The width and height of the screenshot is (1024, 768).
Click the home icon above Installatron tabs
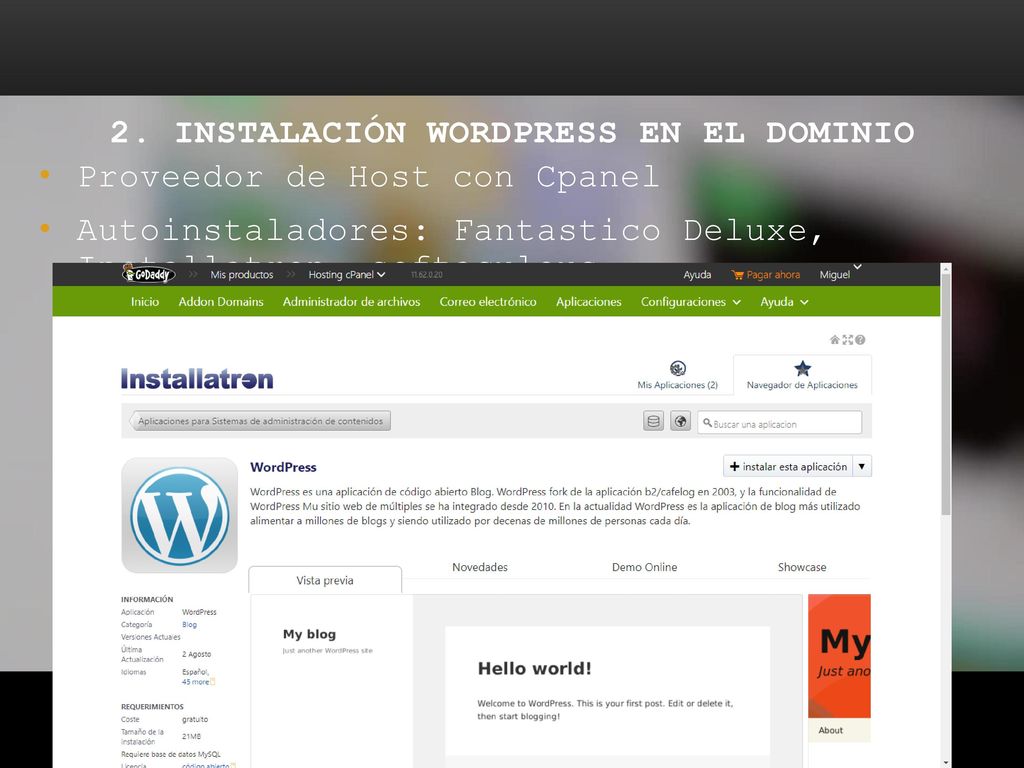pos(834,340)
